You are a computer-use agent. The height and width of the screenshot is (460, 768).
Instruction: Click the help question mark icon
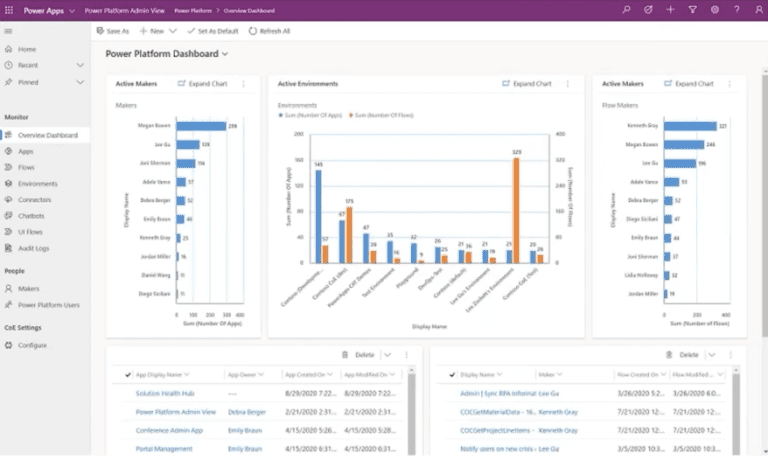(x=736, y=9)
